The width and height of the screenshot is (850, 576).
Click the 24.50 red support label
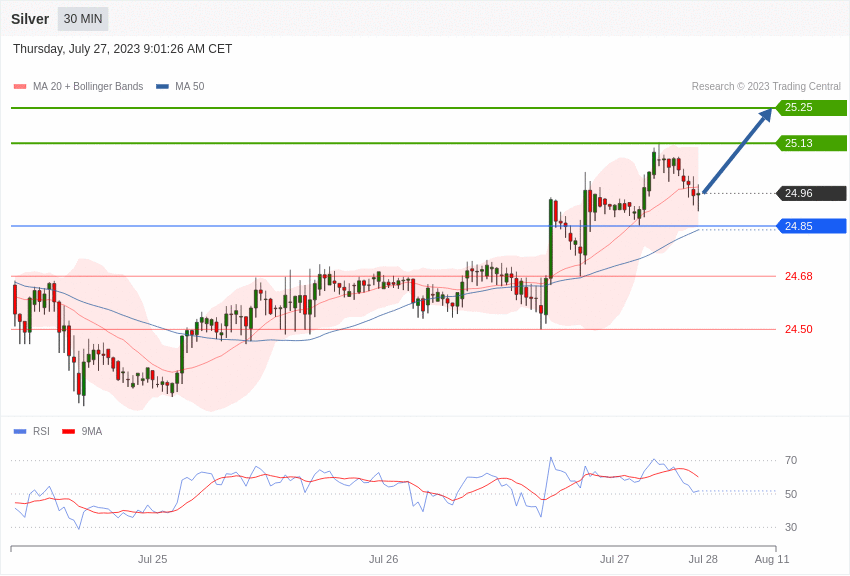799,329
